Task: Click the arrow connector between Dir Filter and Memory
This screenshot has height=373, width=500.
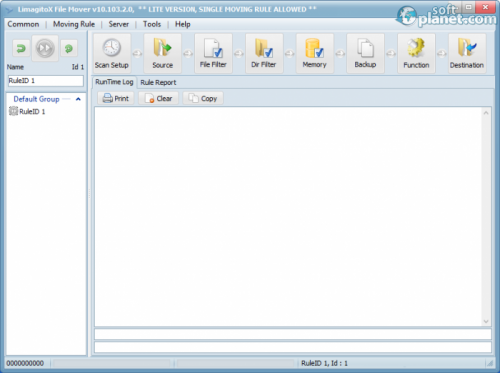Action: (290, 53)
